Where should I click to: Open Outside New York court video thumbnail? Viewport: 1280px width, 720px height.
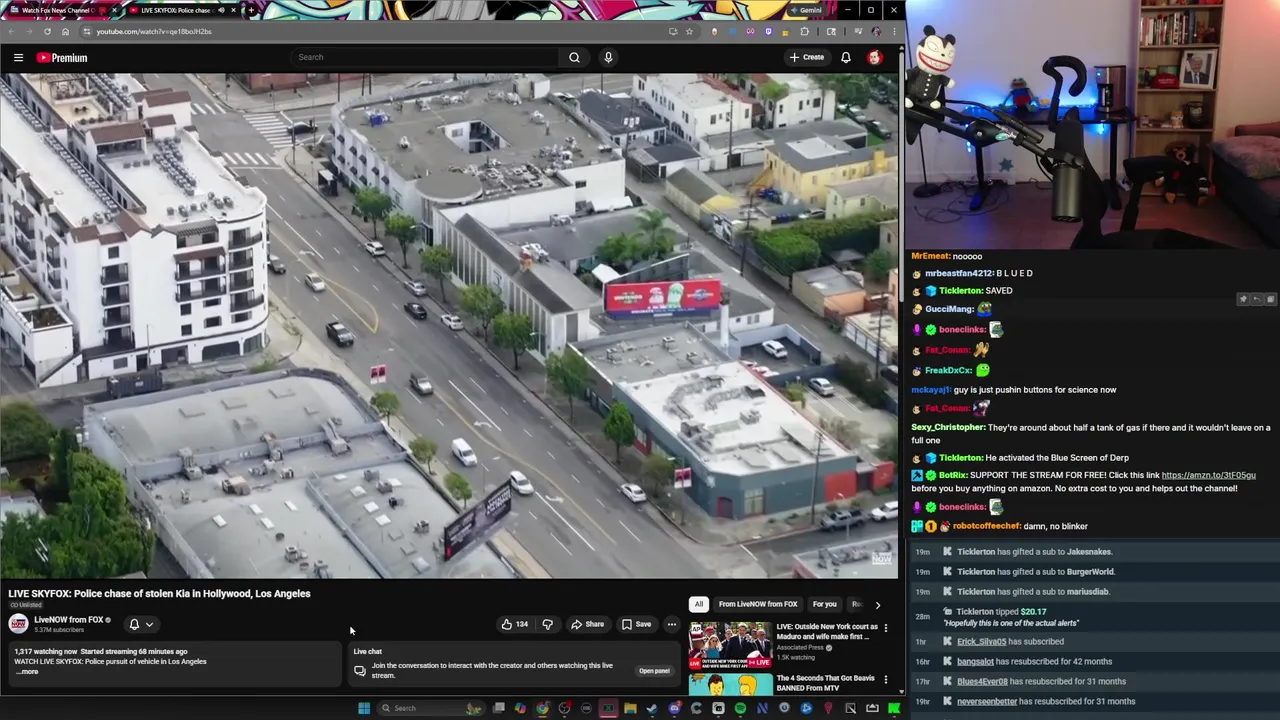730,643
